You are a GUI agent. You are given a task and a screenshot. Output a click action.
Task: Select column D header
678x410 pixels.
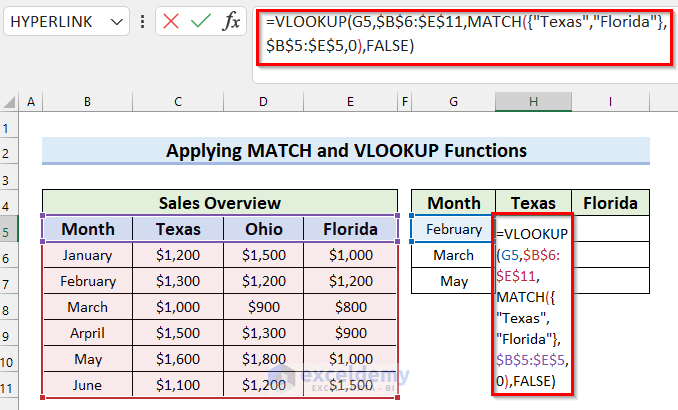263,102
